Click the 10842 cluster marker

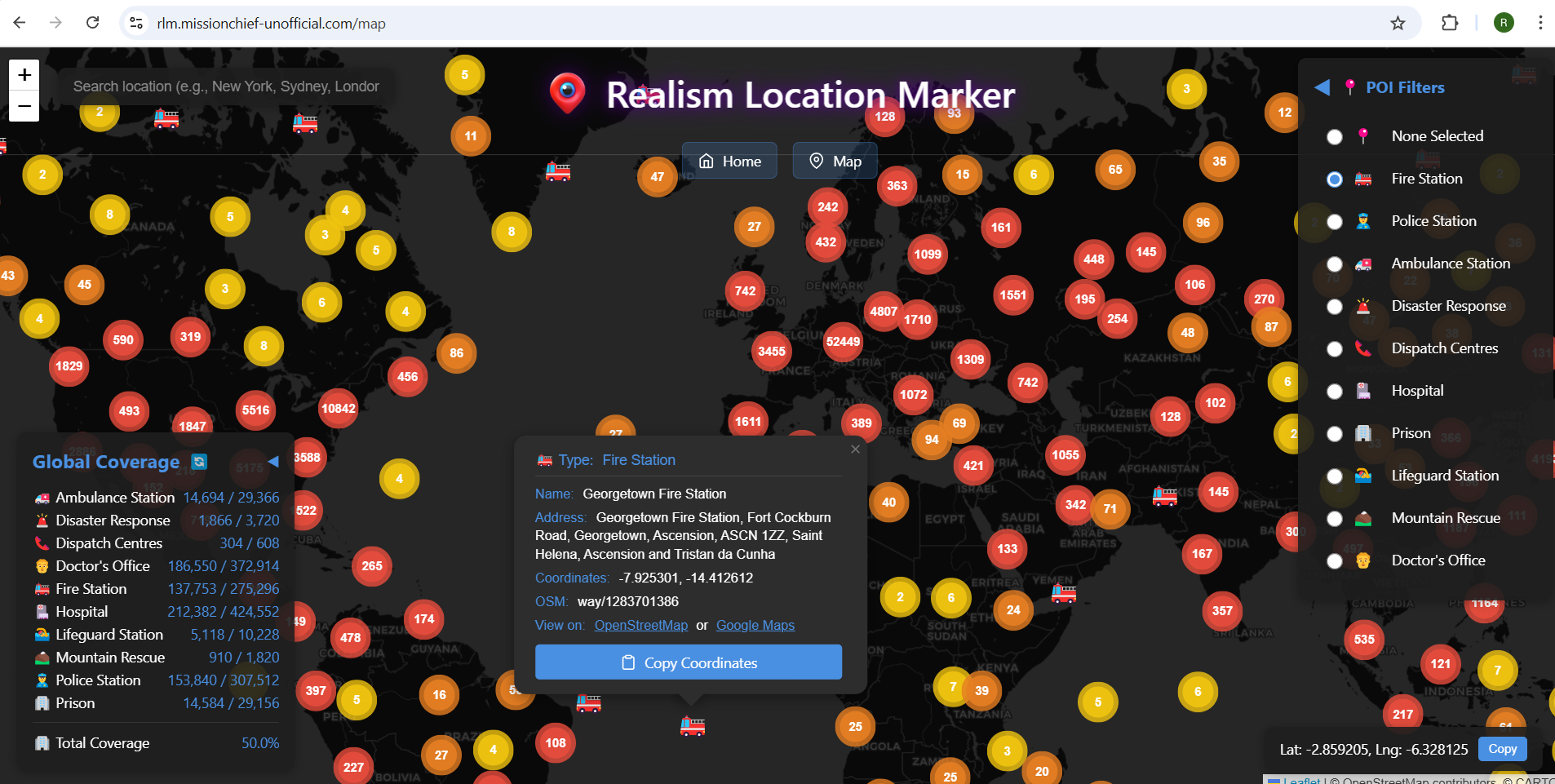[339, 409]
